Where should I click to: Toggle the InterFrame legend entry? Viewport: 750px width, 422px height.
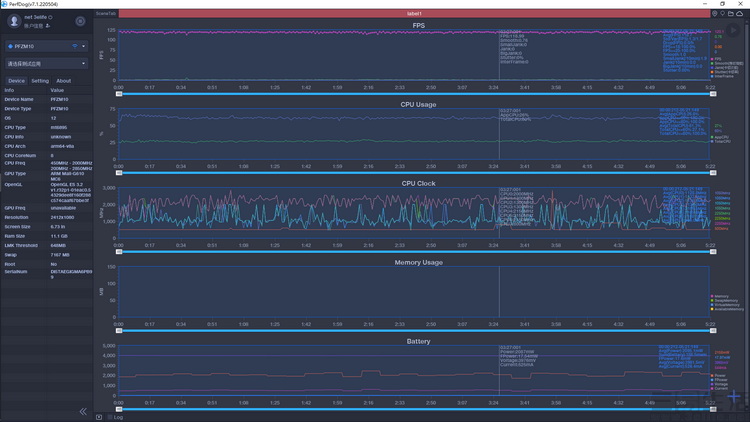tap(722, 76)
